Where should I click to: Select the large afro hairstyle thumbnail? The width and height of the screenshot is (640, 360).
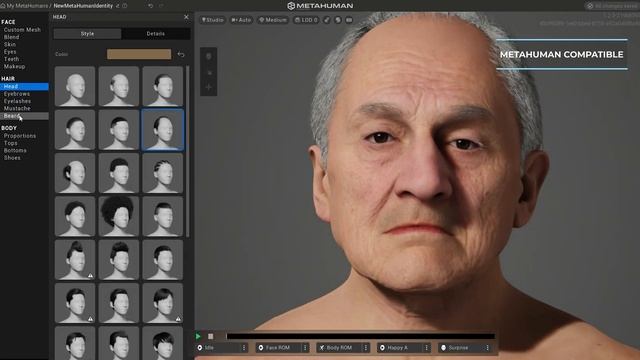119,216
